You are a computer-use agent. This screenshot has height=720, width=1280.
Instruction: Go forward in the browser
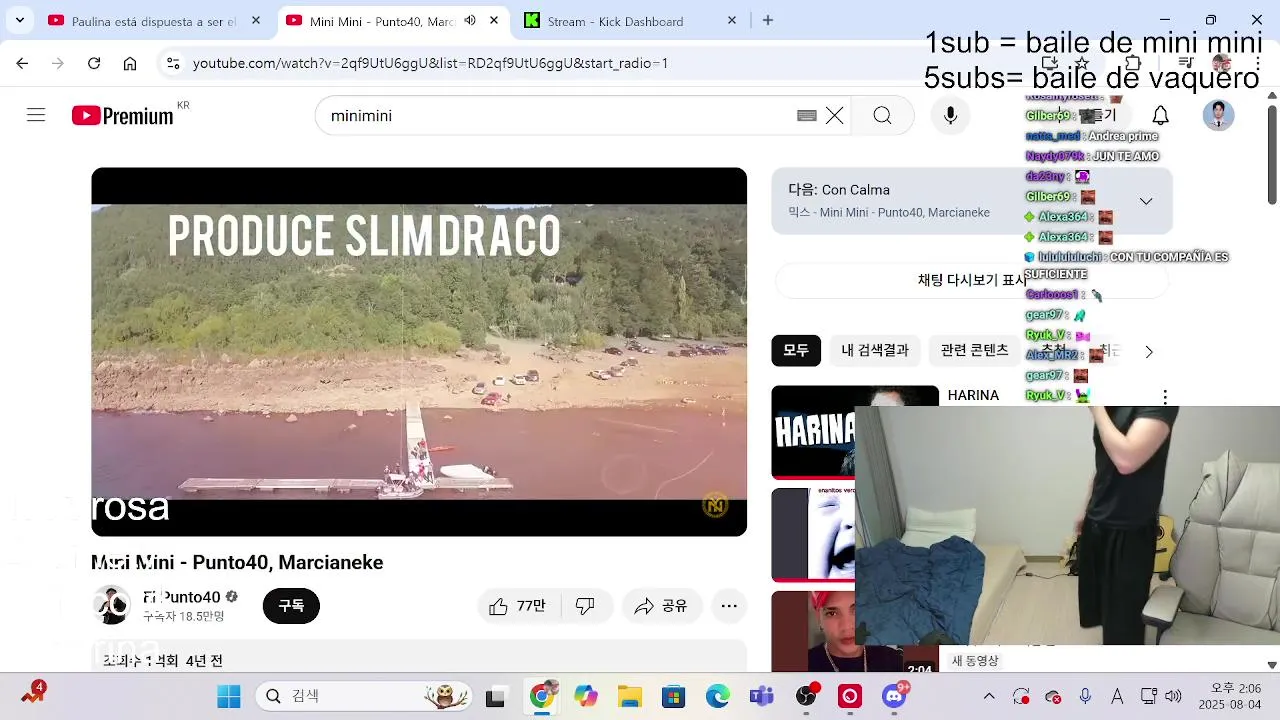click(58, 63)
